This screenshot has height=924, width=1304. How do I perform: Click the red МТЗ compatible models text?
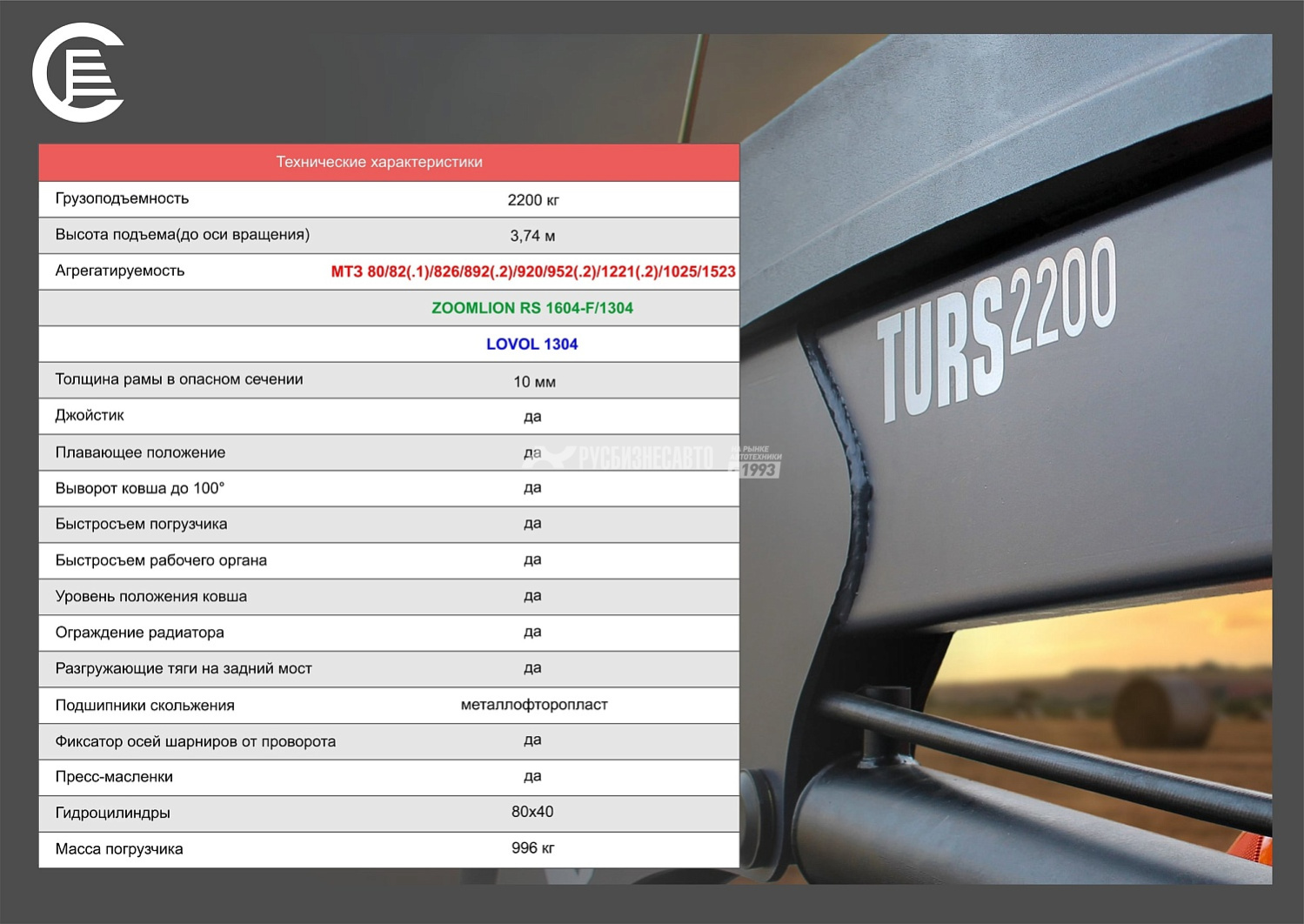[x=532, y=271]
